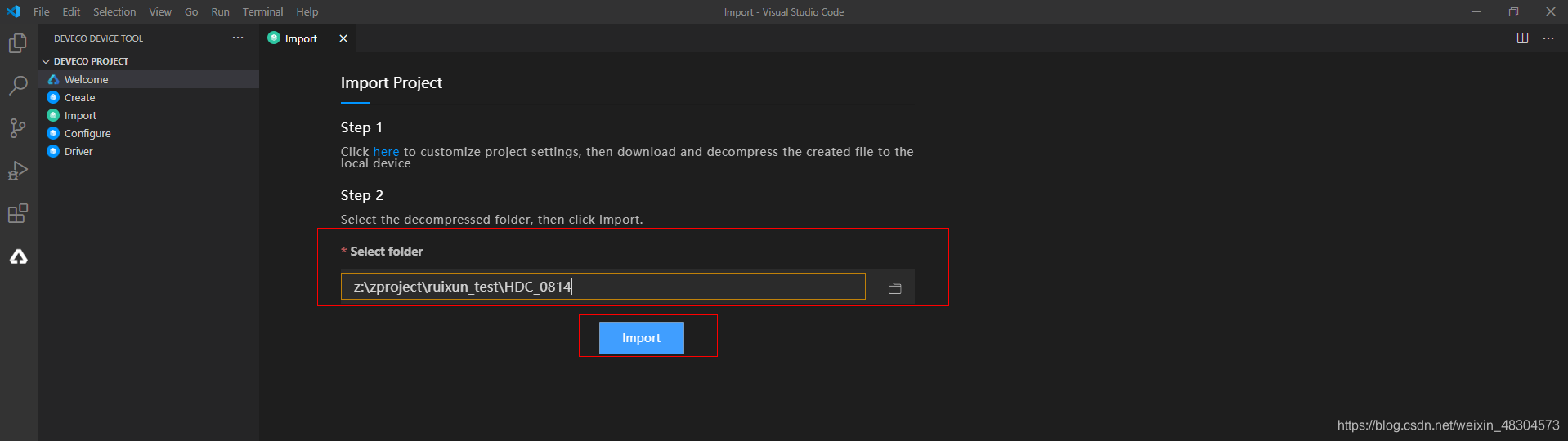Restore down the VS Code window
The image size is (1568, 441).
pyautogui.click(x=1513, y=11)
